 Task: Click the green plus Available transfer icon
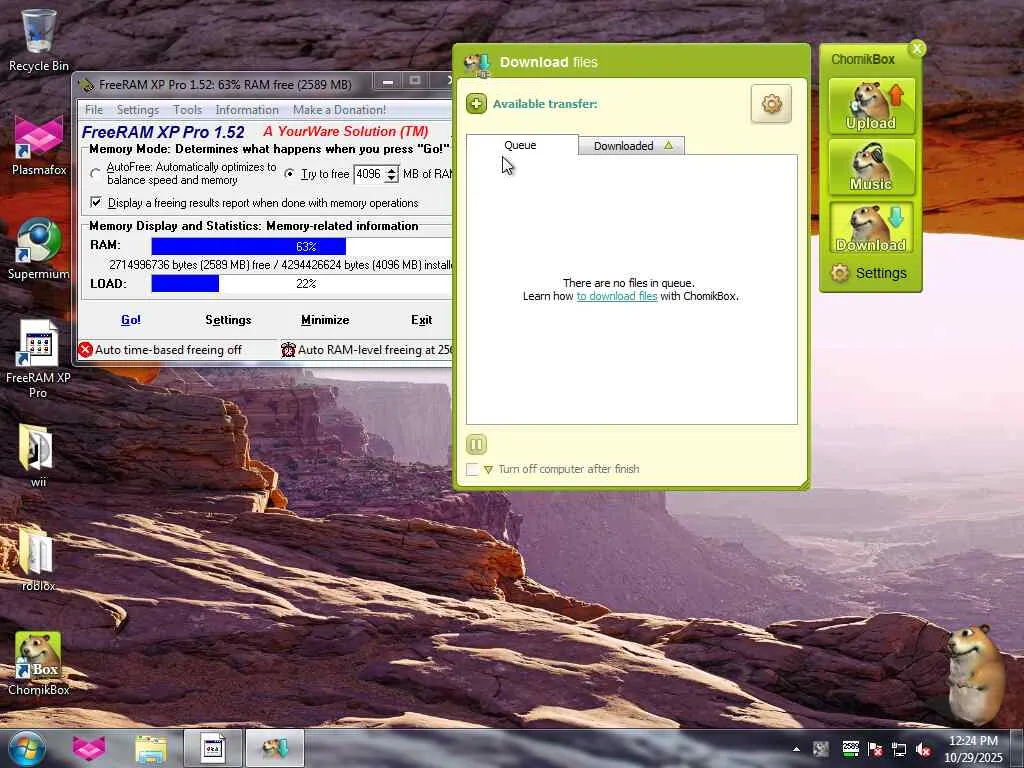click(x=476, y=103)
